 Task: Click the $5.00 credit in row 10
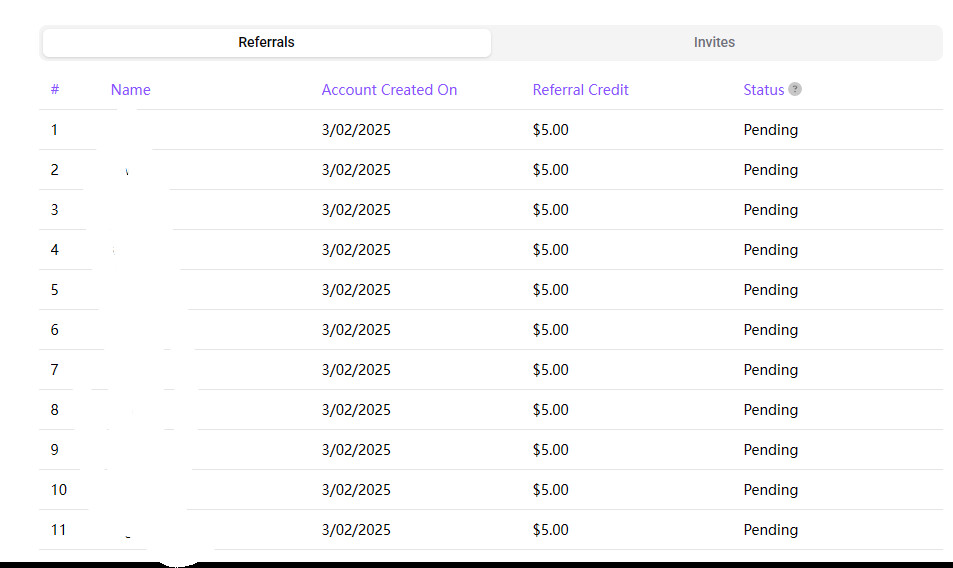tap(550, 490)
